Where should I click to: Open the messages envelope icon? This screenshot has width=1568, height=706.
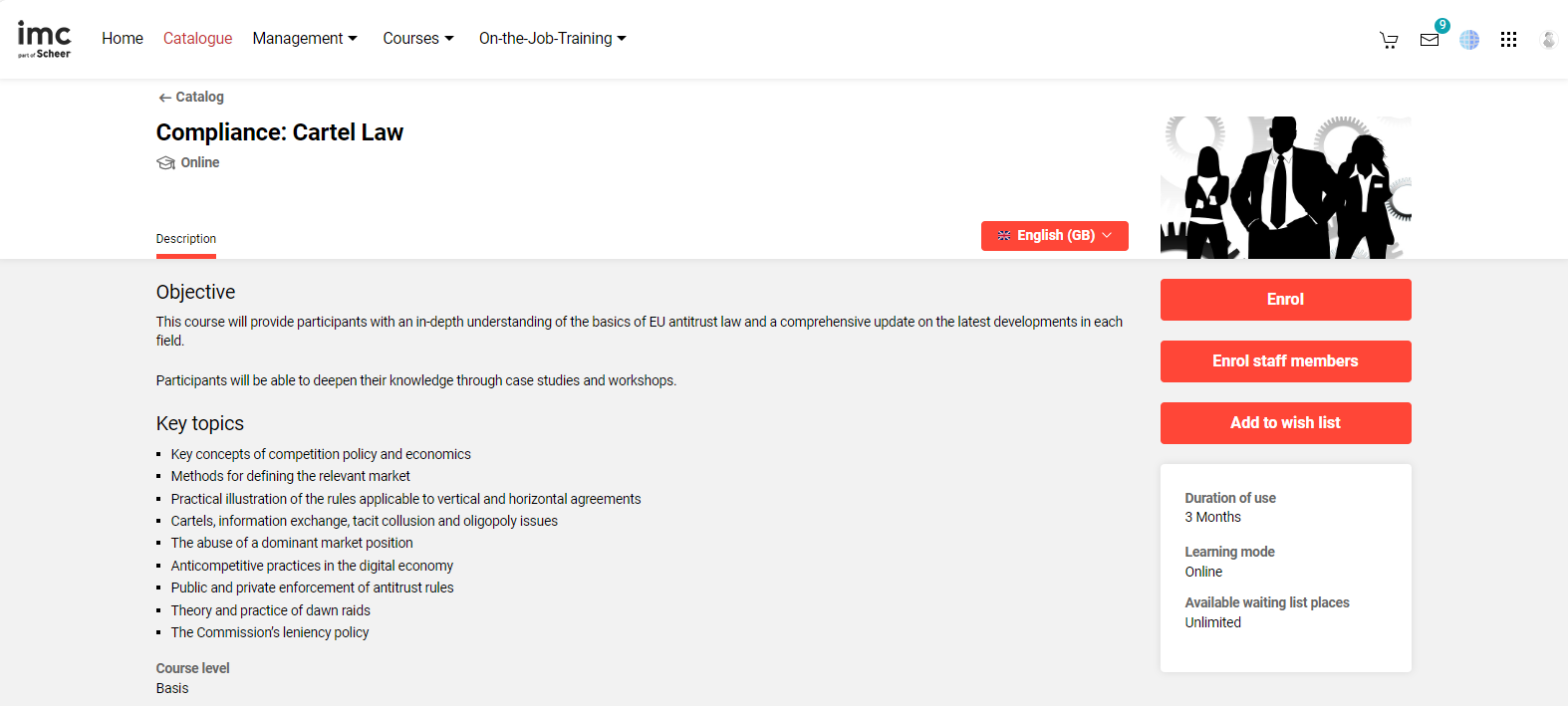click(x=1430, y=40)
